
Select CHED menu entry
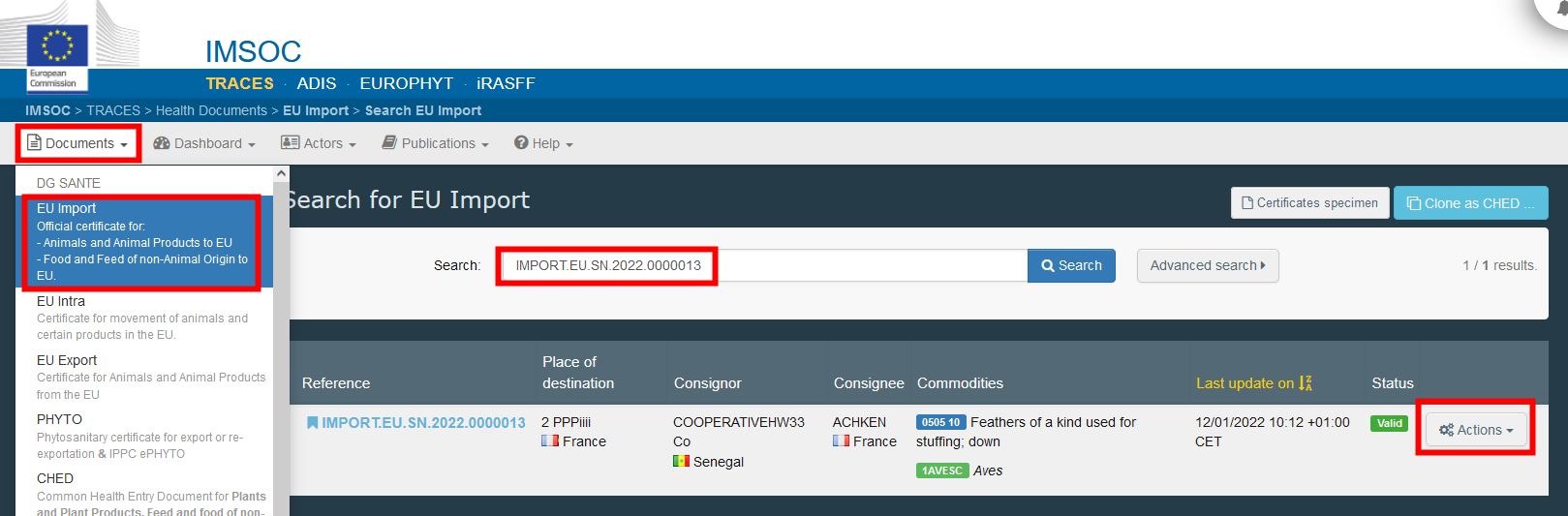coord(145,494)
